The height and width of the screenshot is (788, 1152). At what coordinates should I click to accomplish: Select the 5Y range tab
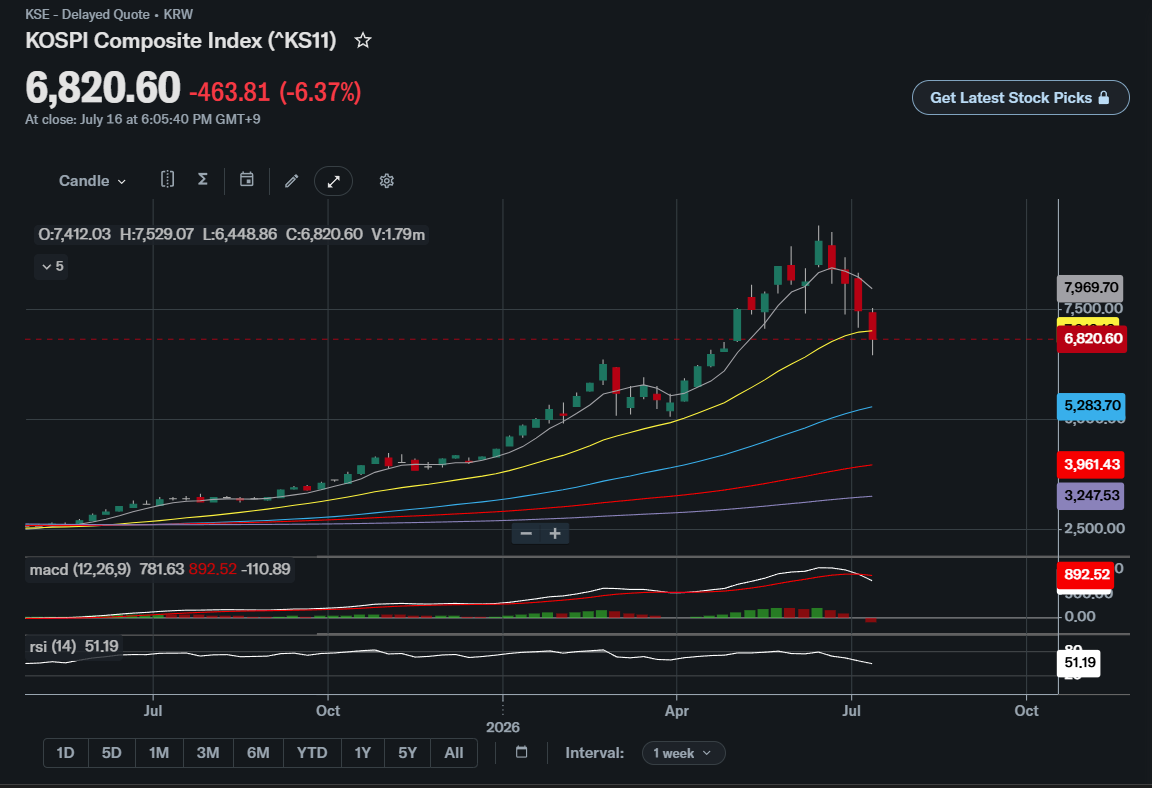coord(408,753)
